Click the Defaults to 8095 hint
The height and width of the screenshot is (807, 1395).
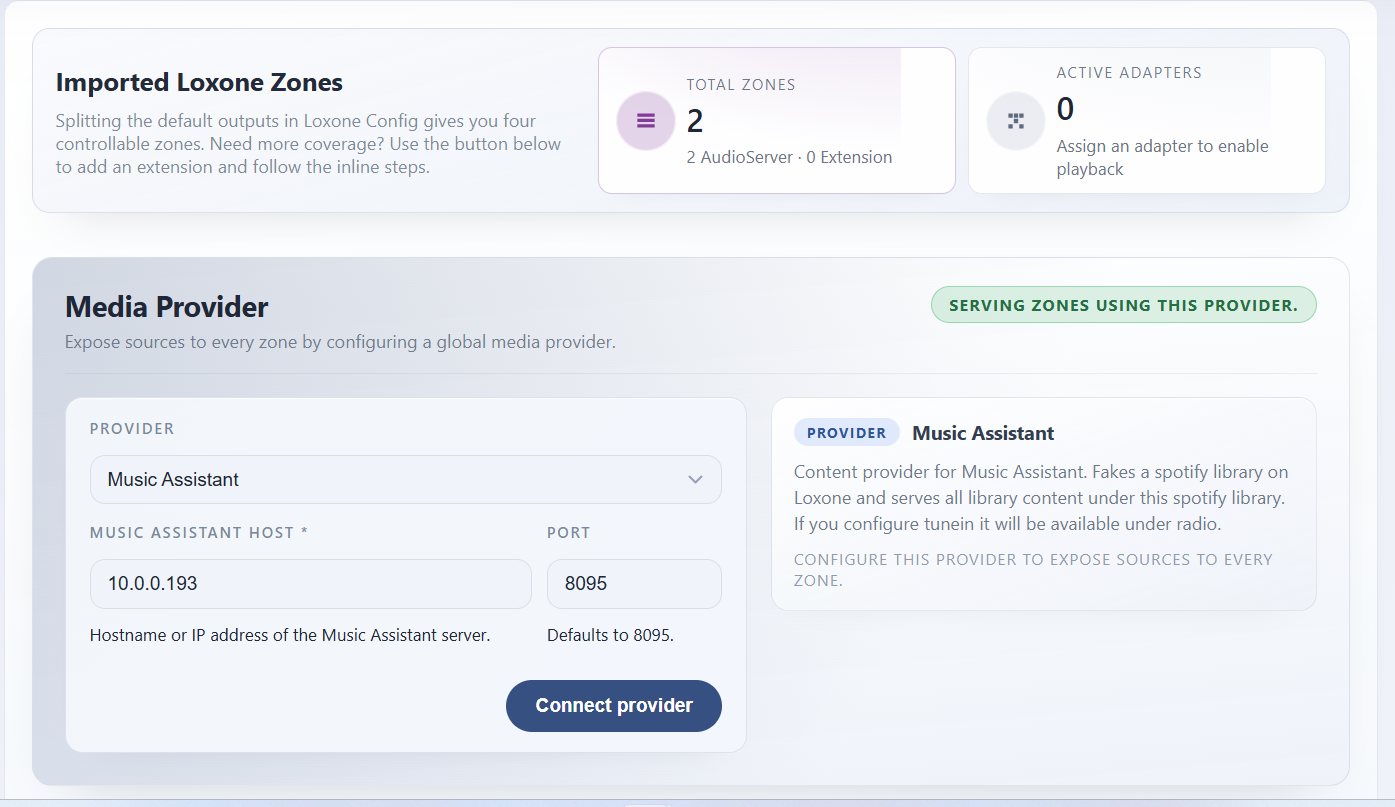pos(610,635)
